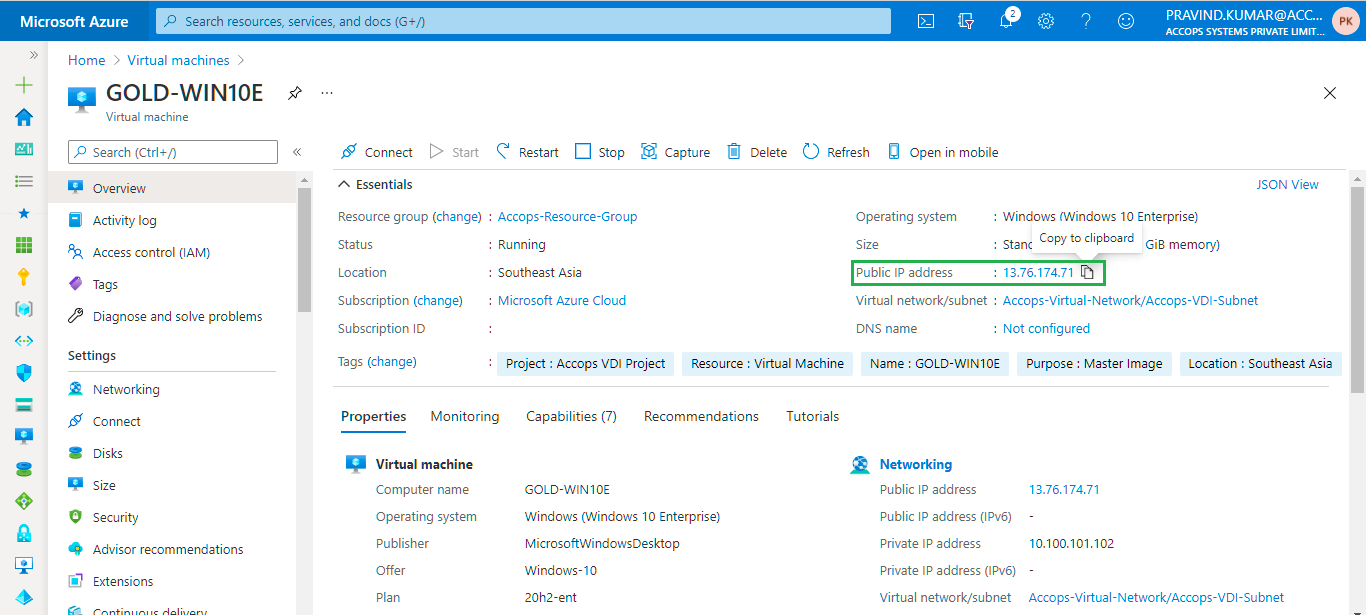Click the Project : Accops VDI Project tag

pyautogui.click(x=585, y=363)
